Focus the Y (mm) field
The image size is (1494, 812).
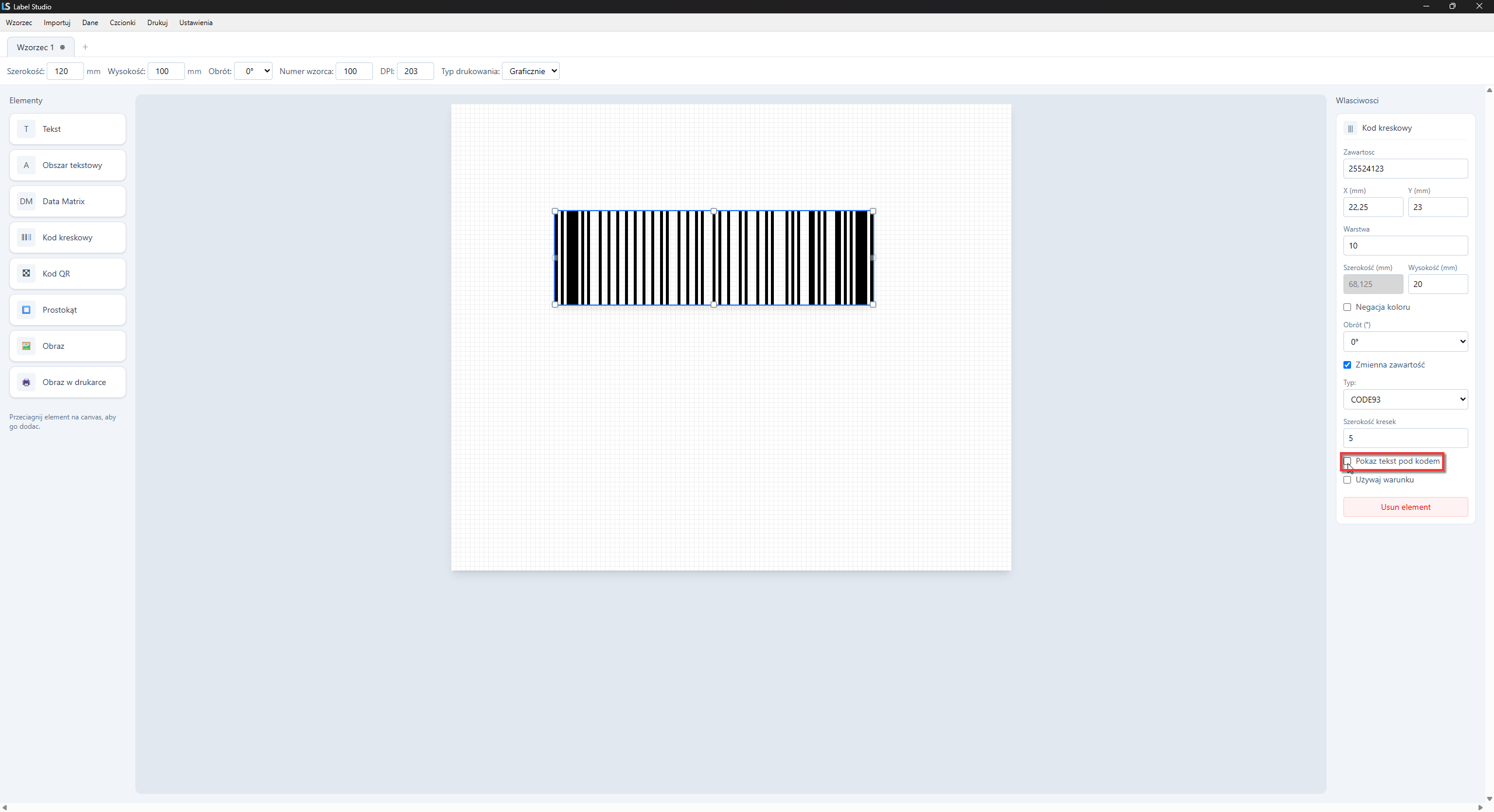point(1438,207)
